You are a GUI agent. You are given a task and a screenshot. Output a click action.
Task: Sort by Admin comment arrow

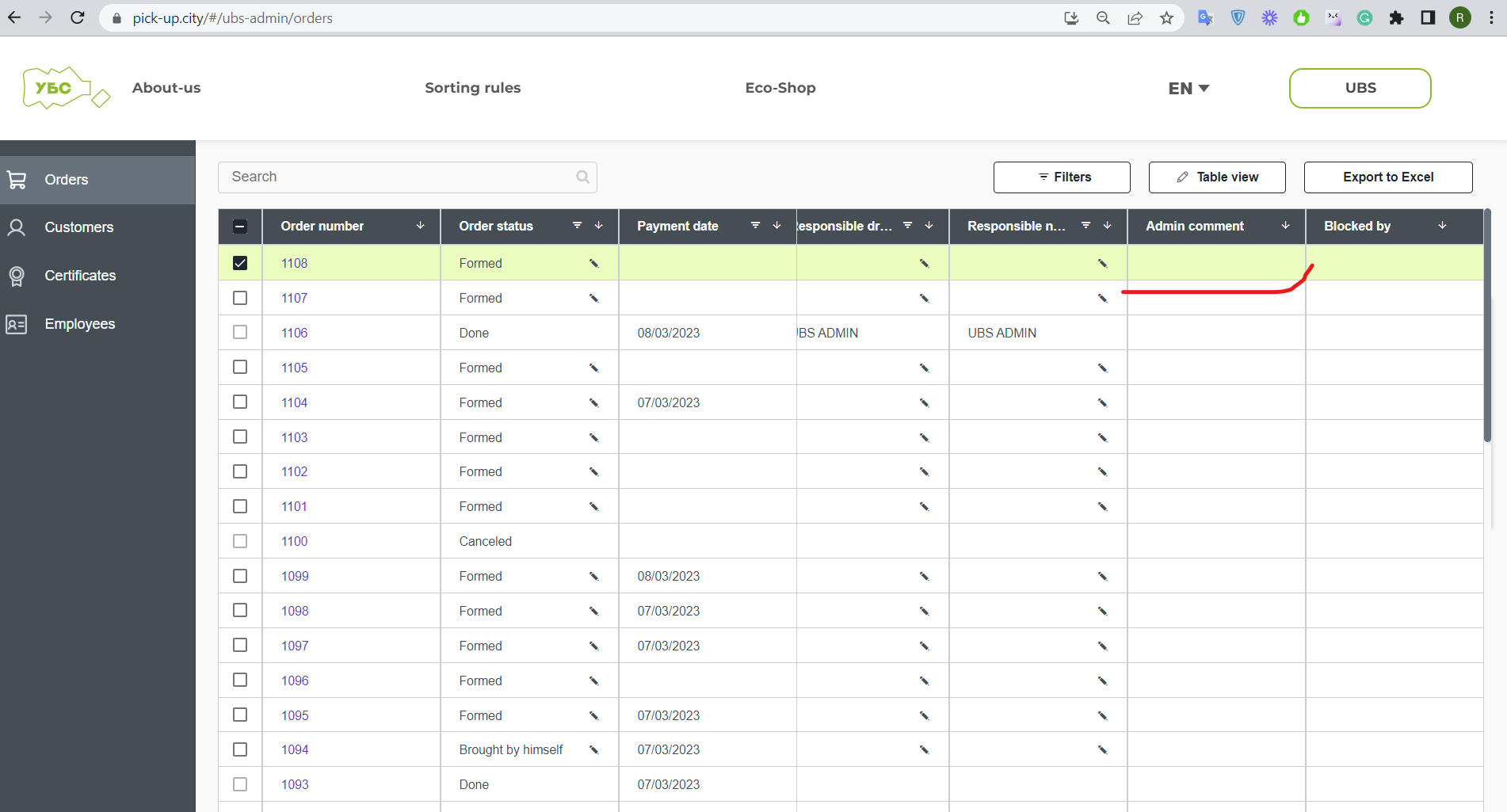[1286, 226]
